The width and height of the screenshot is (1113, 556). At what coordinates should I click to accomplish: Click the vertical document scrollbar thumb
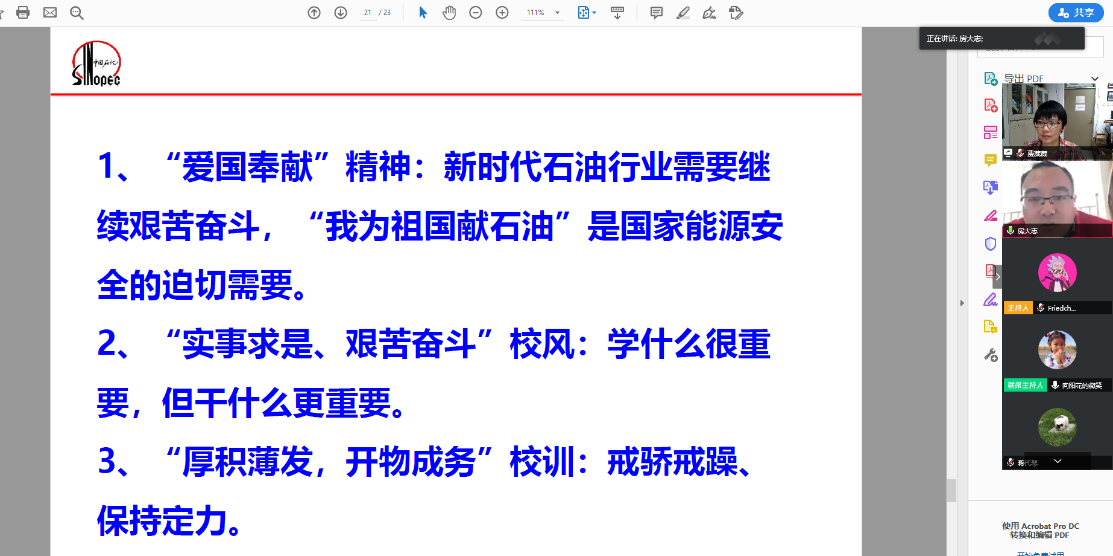tap(951, 490)
